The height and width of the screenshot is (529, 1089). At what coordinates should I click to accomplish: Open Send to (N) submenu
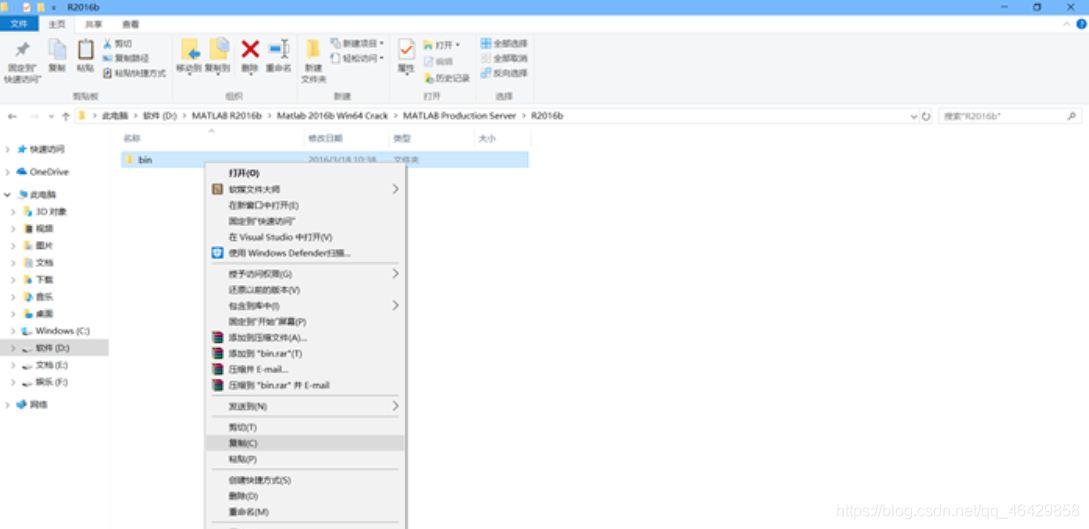tap(306, 406)
